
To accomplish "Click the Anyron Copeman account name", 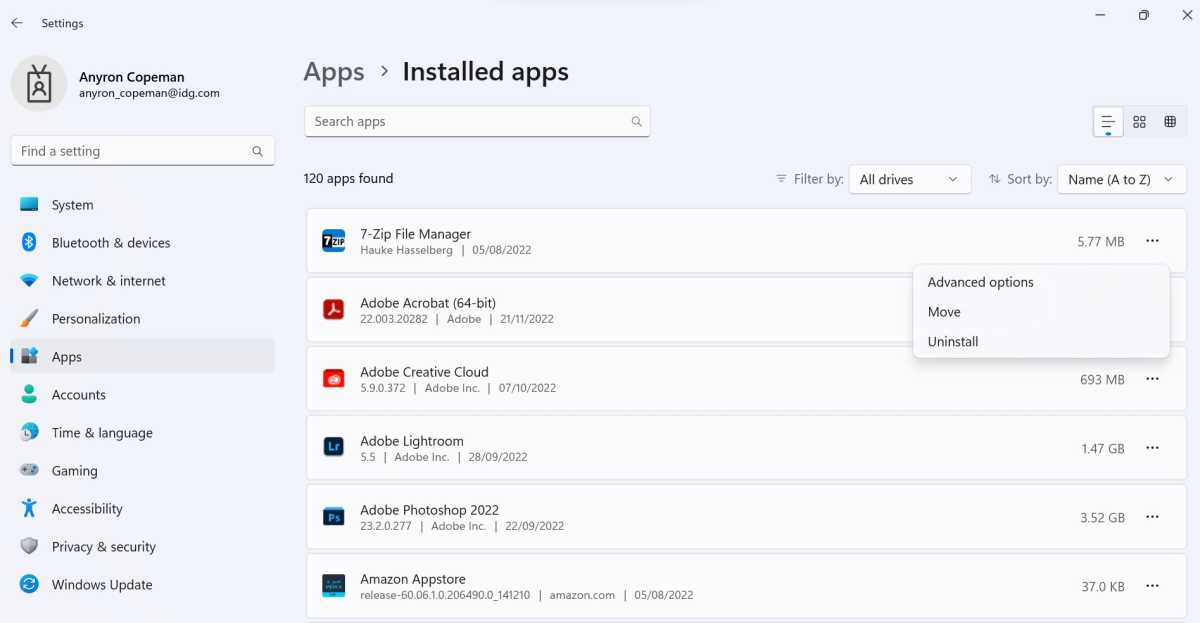I will 132,77.
